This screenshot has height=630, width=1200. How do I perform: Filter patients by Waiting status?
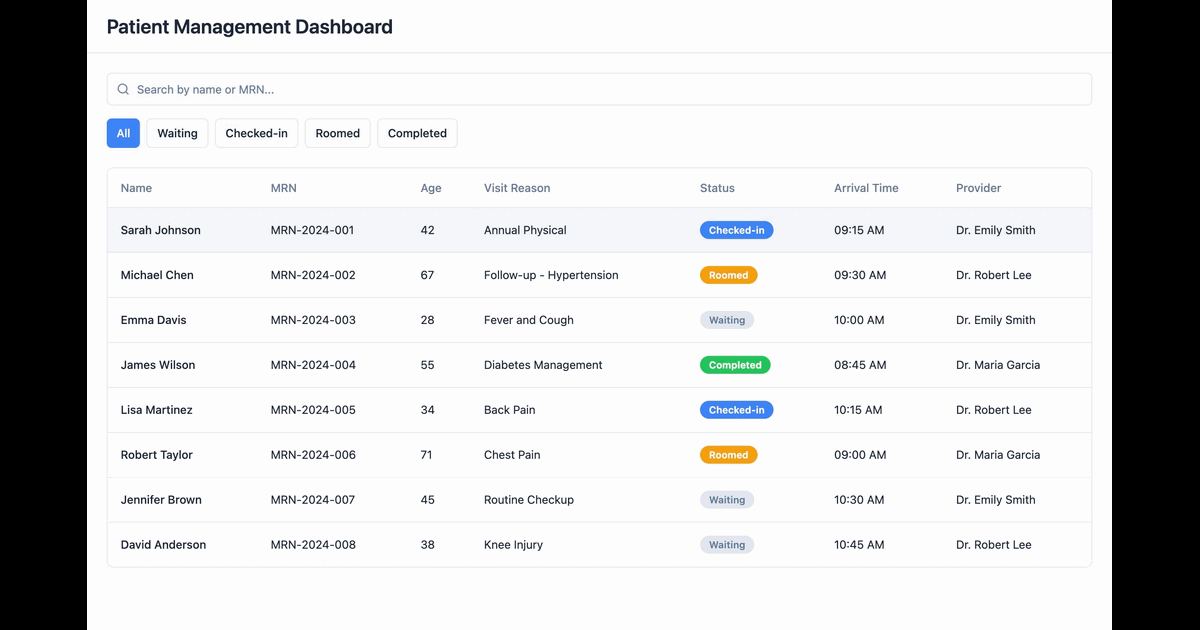[x=177, y=133]
